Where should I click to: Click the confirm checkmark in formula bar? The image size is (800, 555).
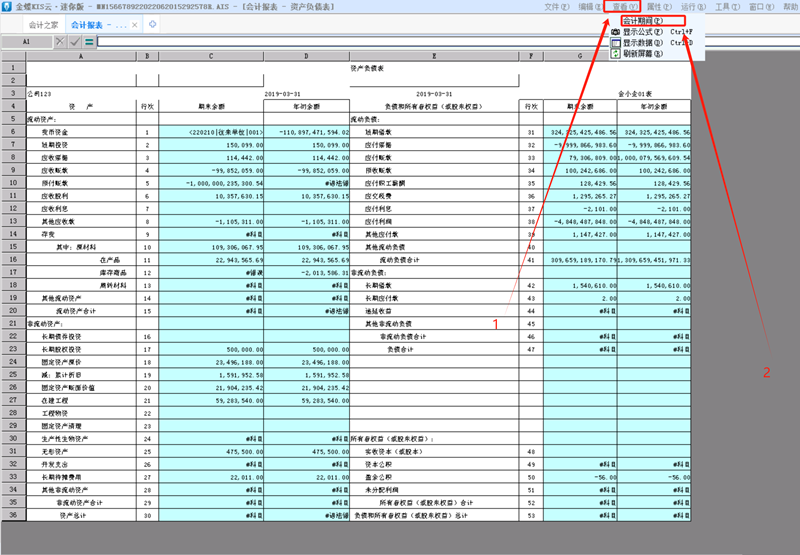tap(75, 42)
